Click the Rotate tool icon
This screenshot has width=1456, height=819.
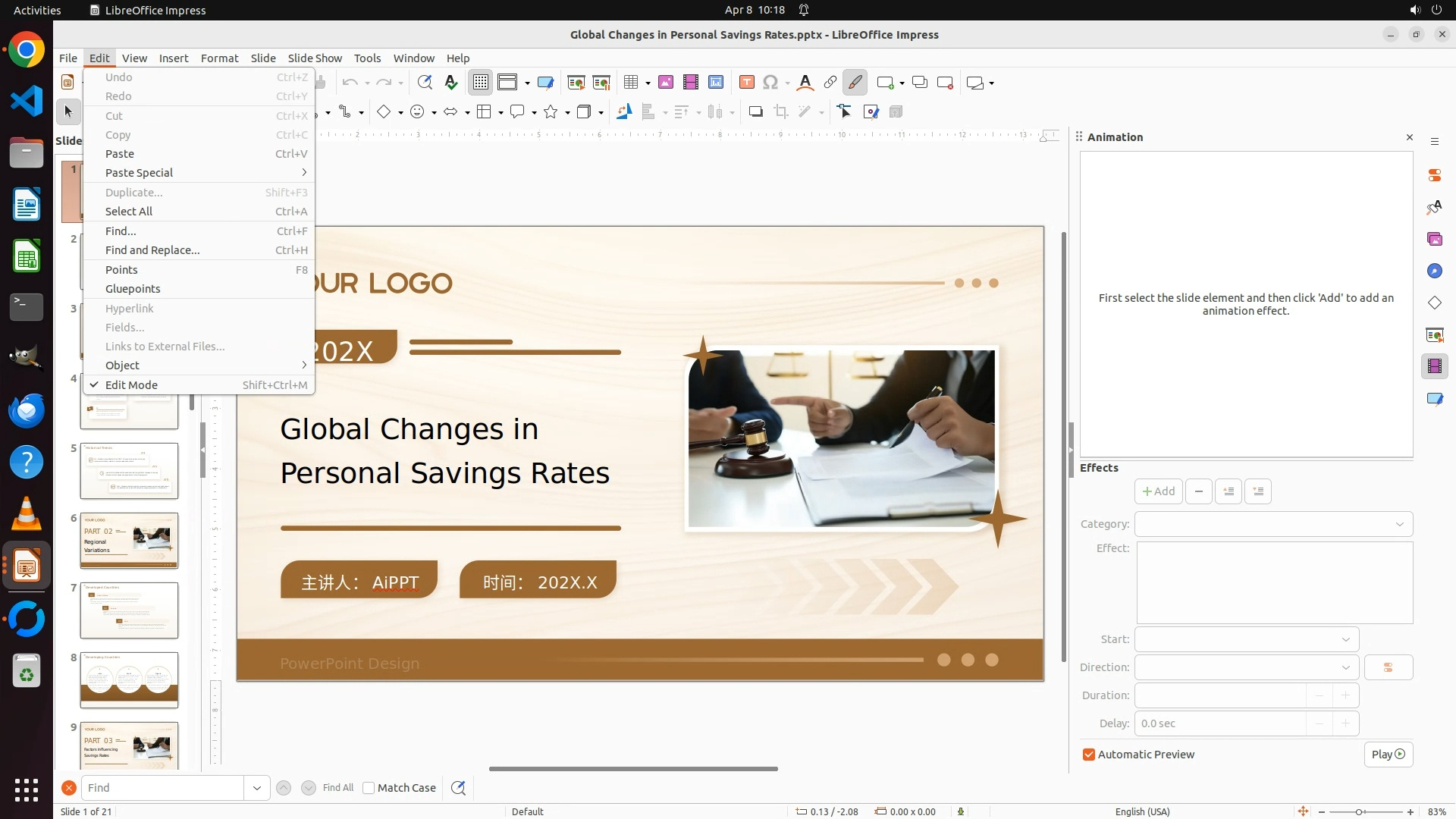point(624,112)
